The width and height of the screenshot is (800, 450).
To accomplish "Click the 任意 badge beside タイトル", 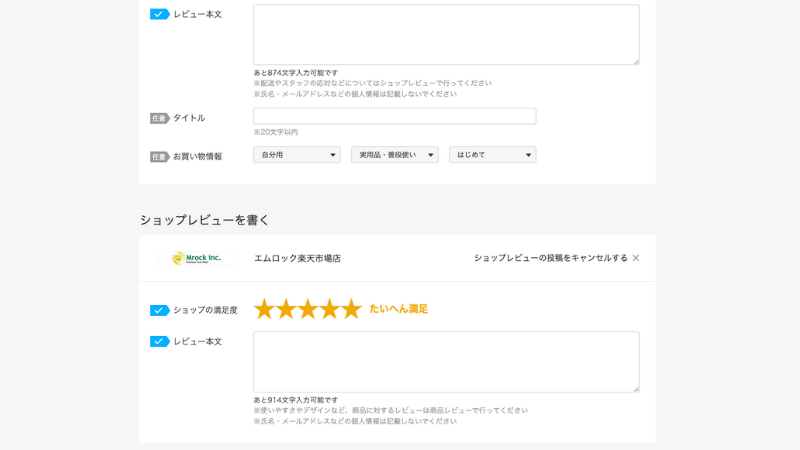I will [x=160, y=118].
